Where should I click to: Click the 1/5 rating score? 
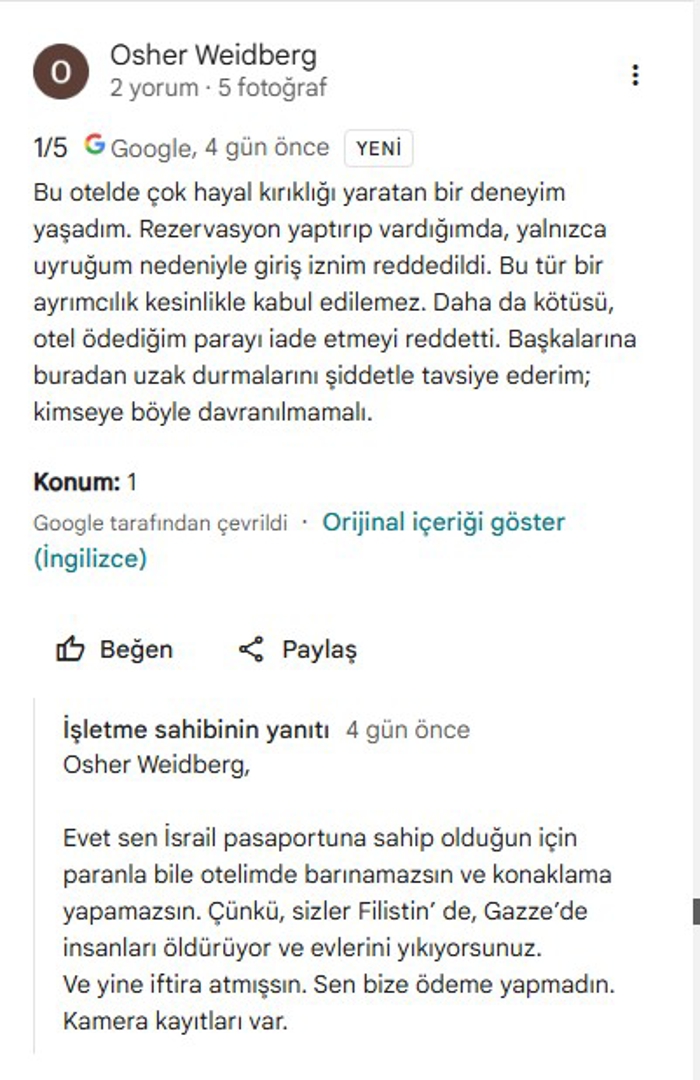coord(51,148)
